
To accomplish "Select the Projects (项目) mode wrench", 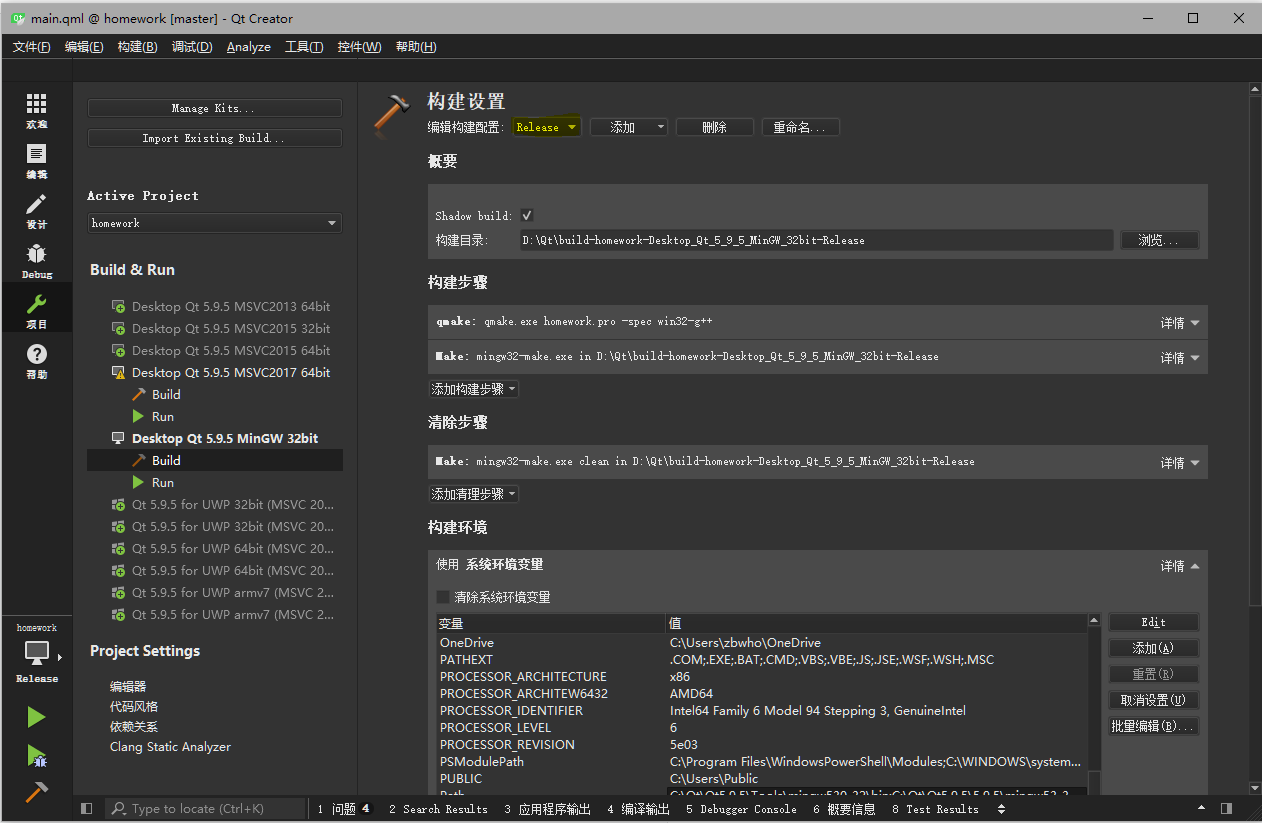I will pyautogui.click(x=36, y=310).
